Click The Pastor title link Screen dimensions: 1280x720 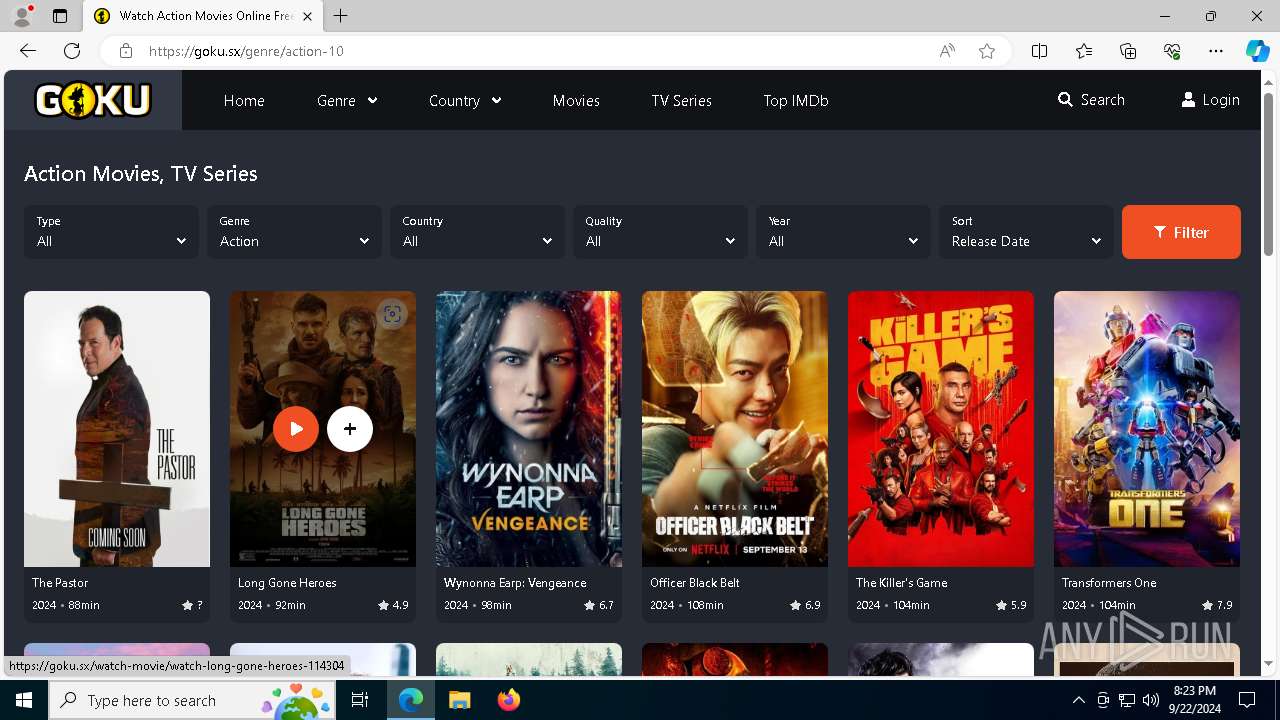click(x=60, y=582)
